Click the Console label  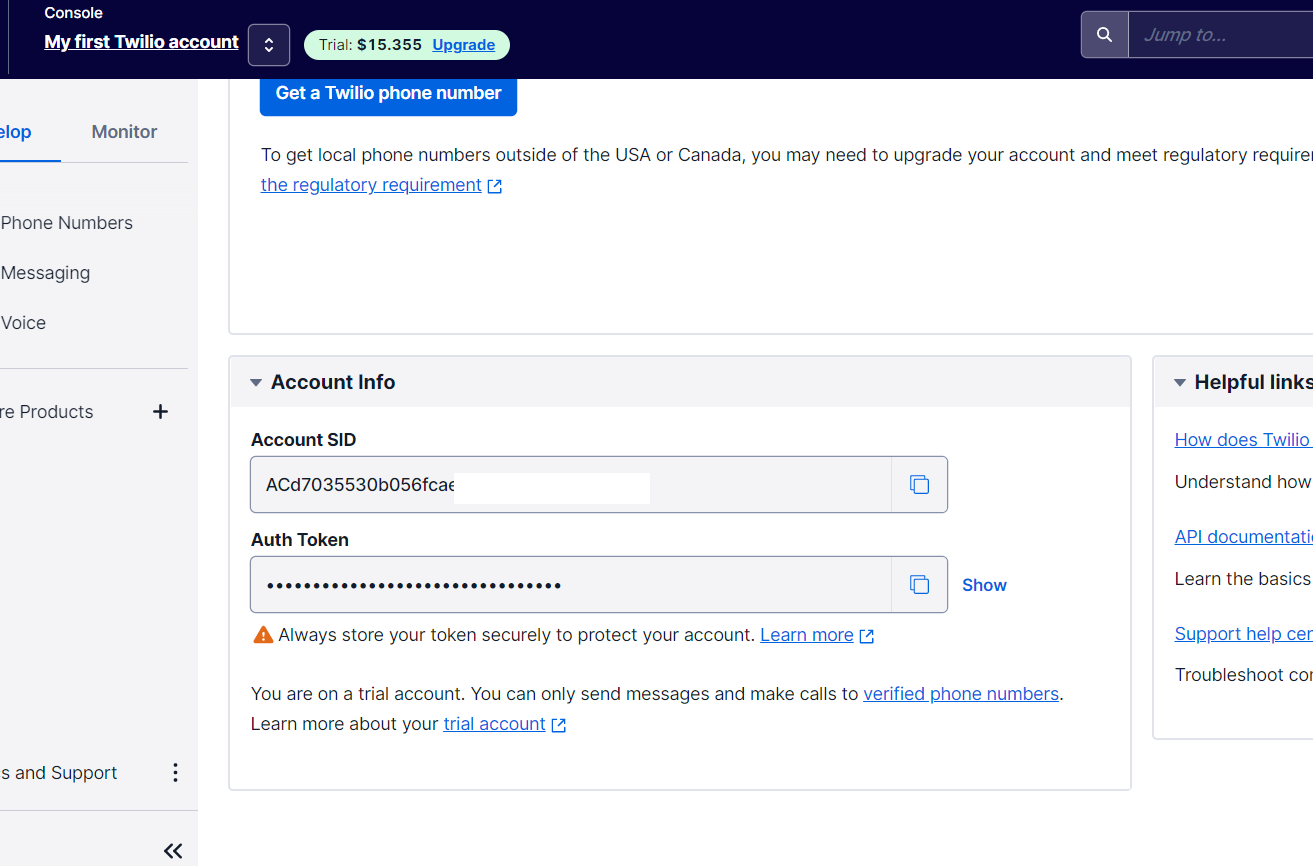click(x=74, y=13)
